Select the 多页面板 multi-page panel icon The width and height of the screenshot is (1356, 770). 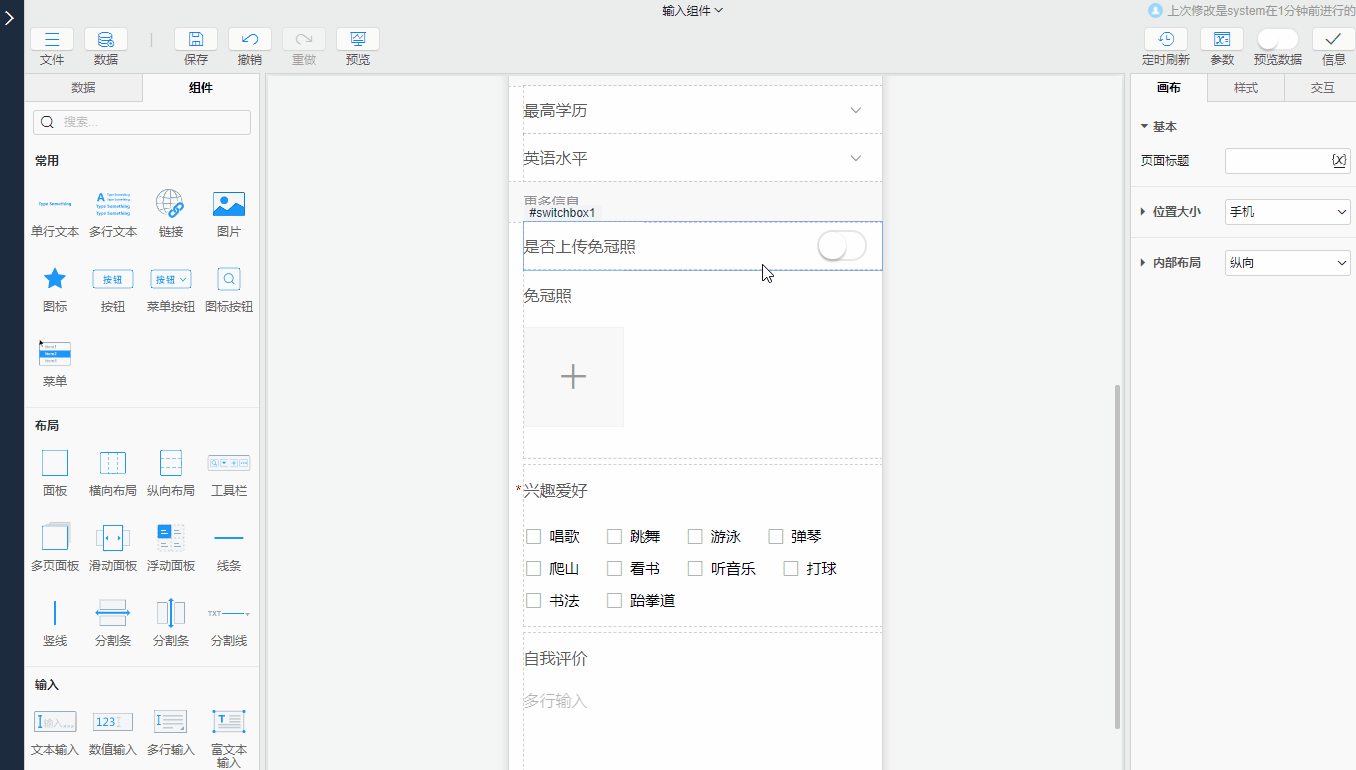point(54,537)
